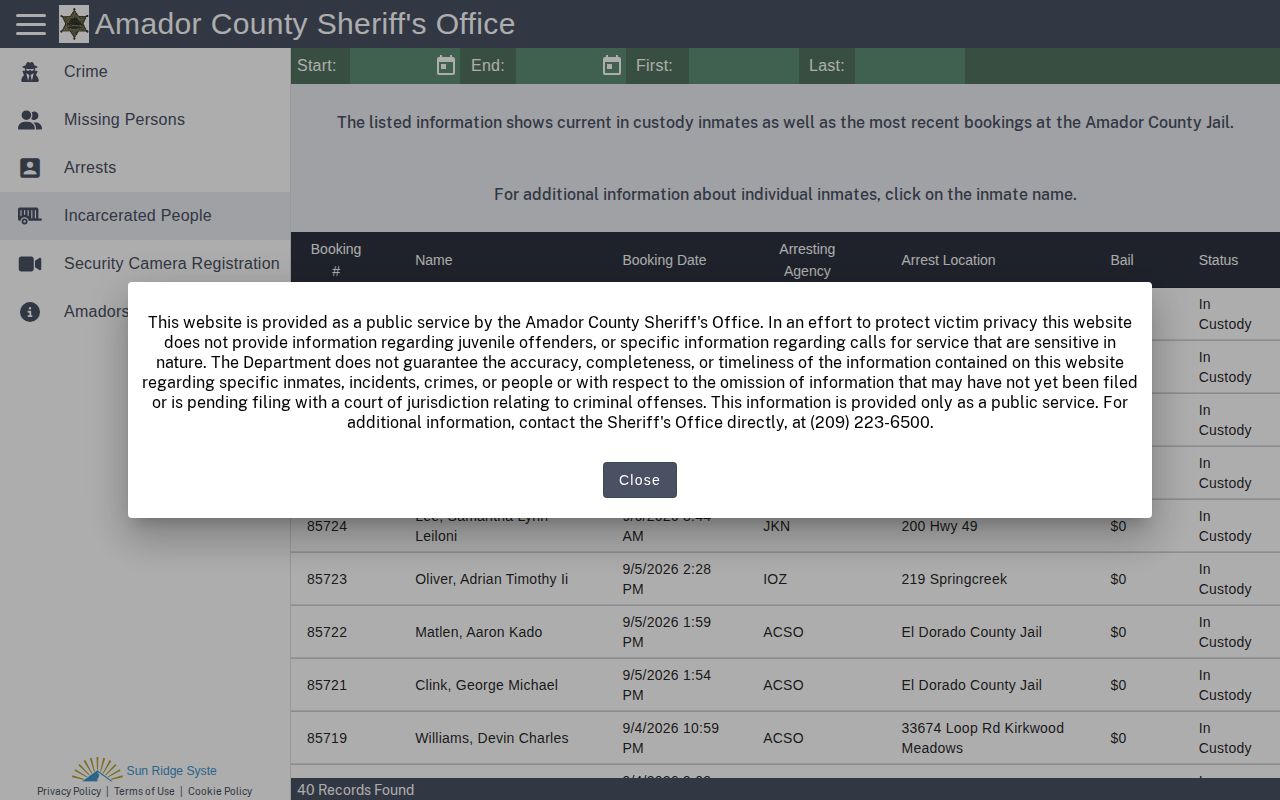Image resolution: width=1280 pixels, height=800 pixels.
Task: Sort by Name column header
Action: pyautogui.click(x=434, y=260)
